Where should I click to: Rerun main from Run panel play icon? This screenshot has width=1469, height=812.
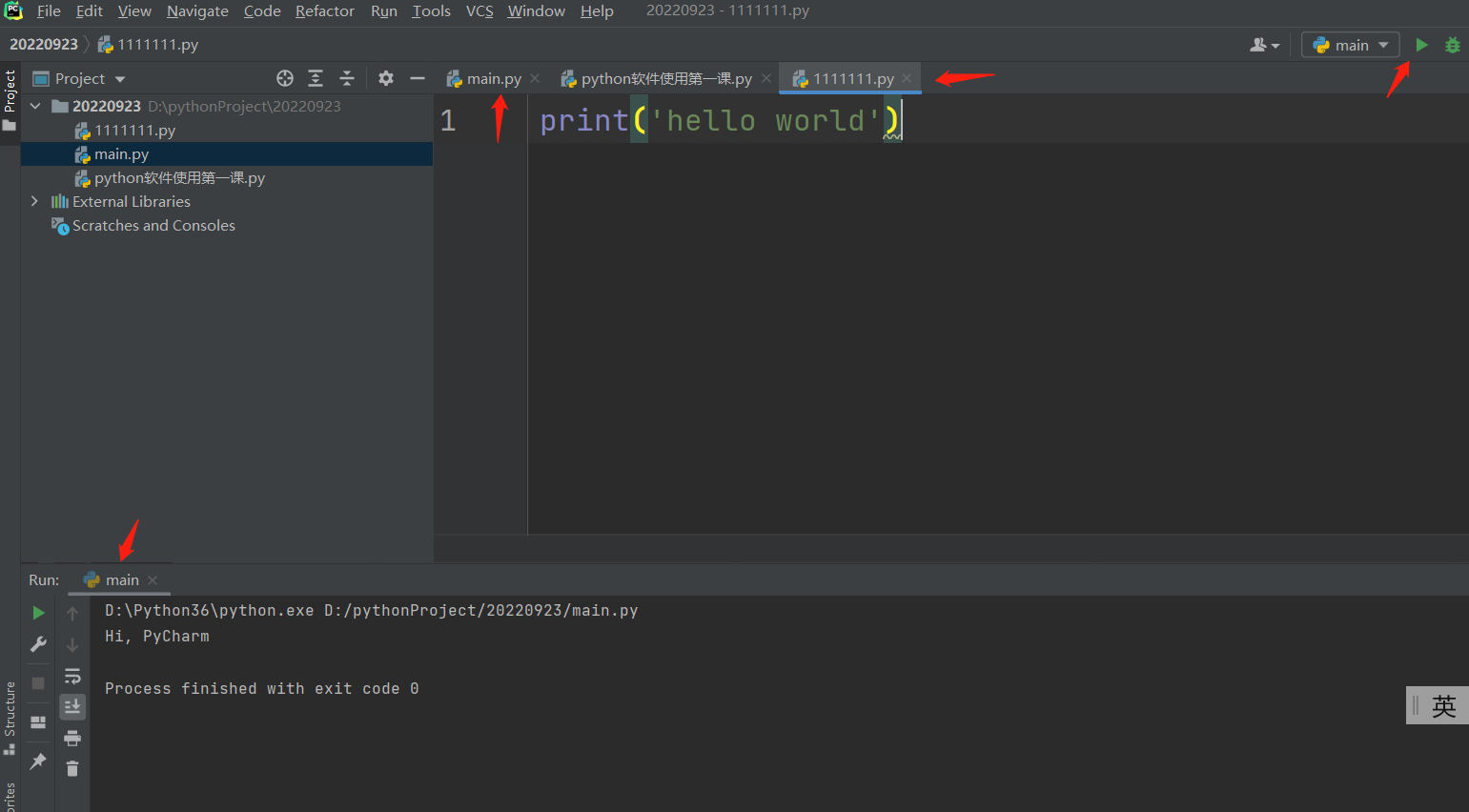(38, 613)
